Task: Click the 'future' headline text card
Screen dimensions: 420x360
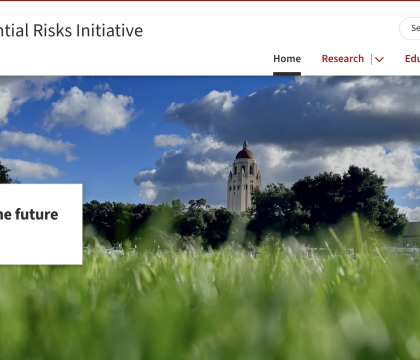Action: pos(41,224)
